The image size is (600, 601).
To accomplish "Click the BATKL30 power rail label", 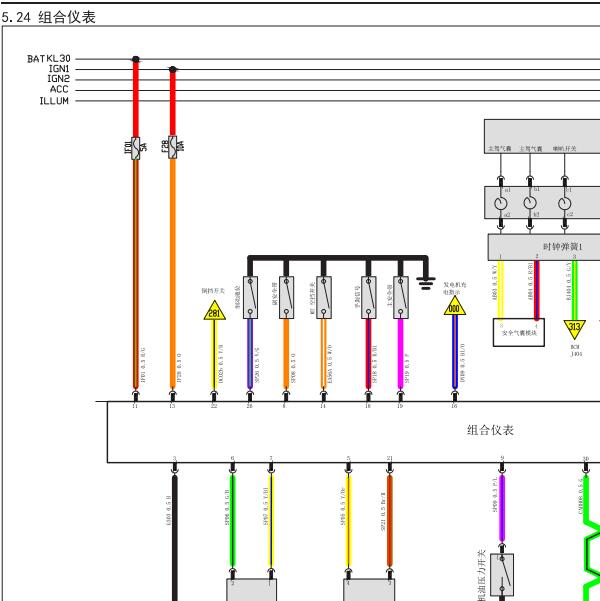I will (49, 59).
